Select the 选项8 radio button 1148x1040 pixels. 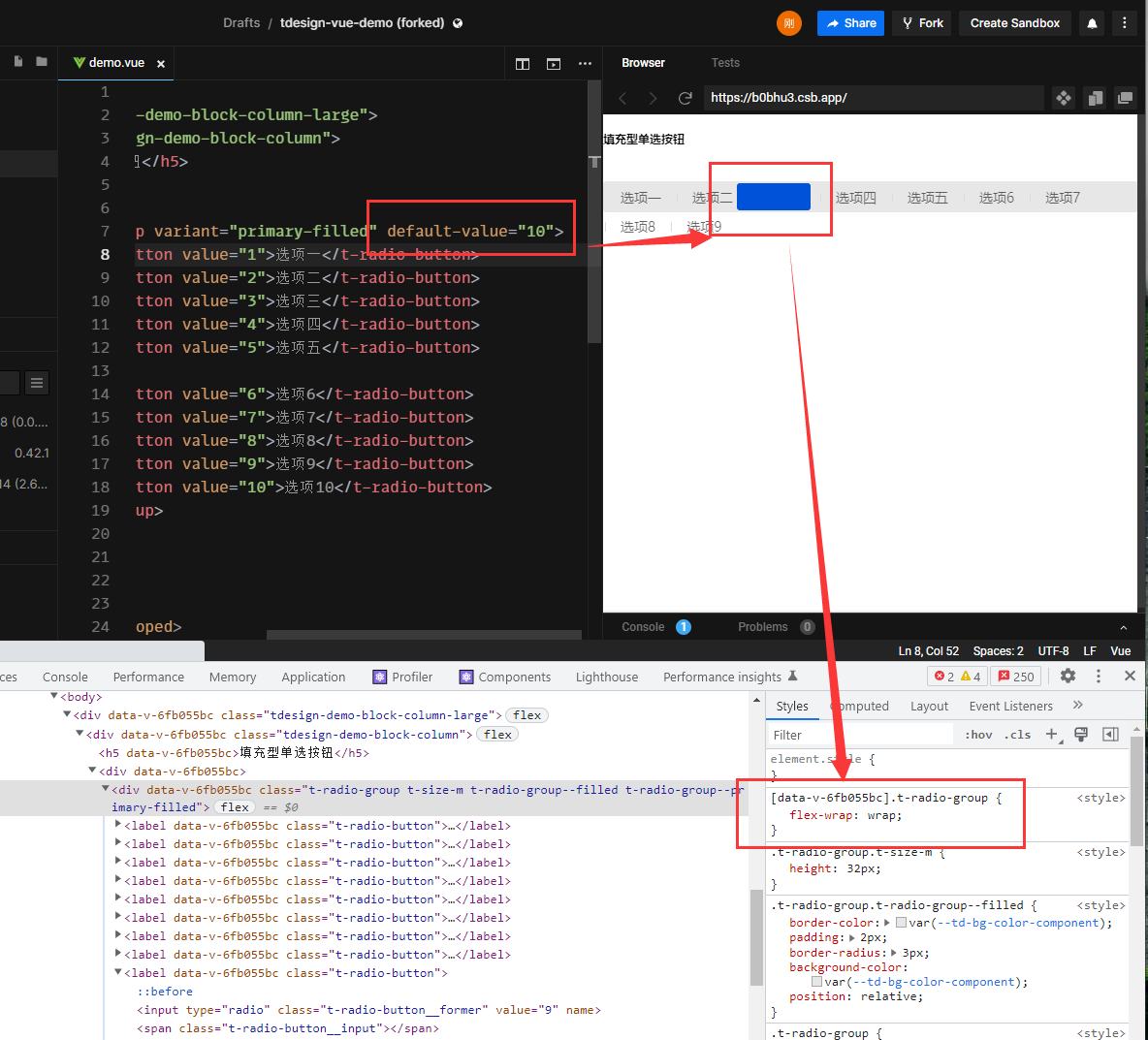(637, 226)
